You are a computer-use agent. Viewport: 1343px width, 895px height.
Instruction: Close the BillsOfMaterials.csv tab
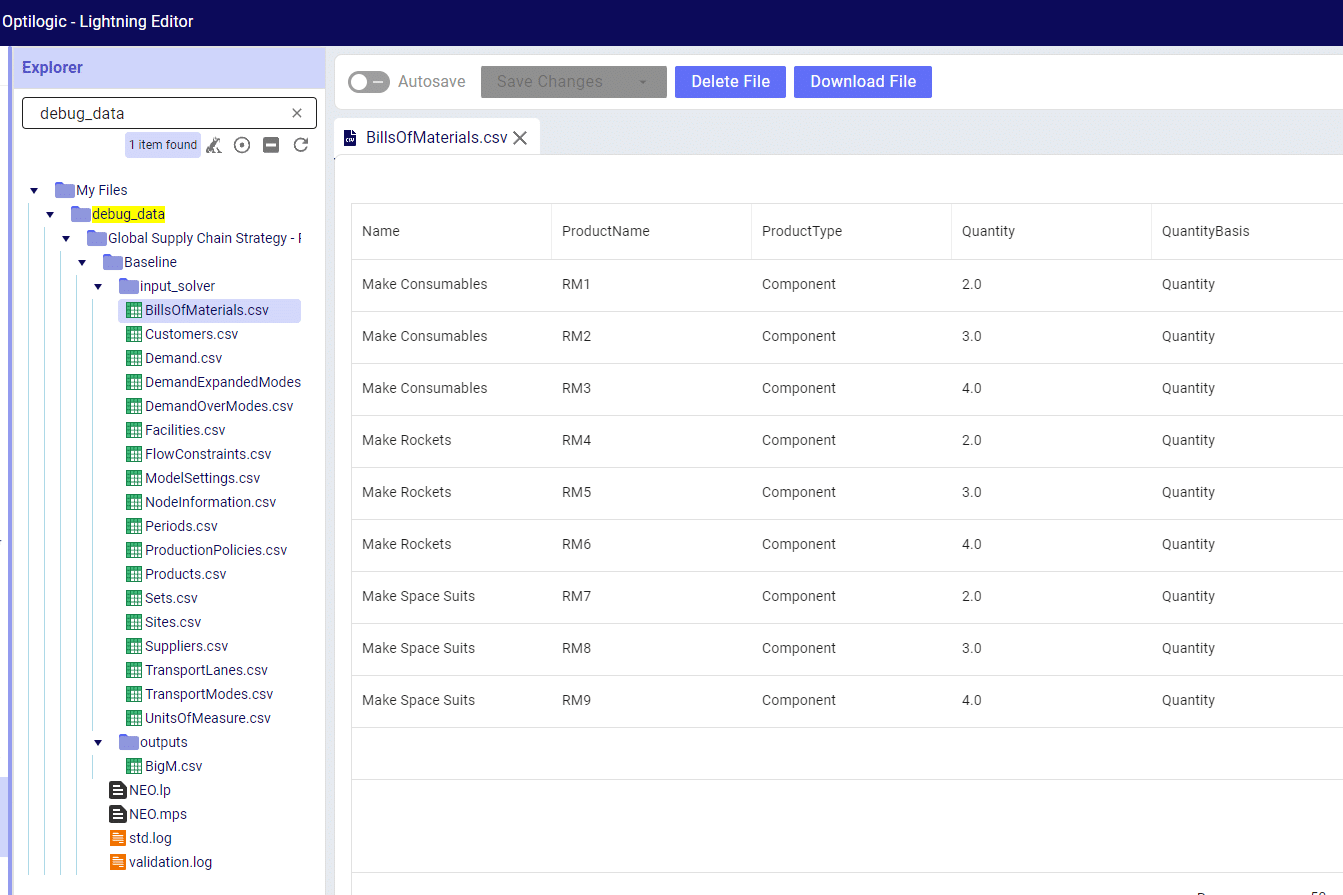click(x=520, y=138)
